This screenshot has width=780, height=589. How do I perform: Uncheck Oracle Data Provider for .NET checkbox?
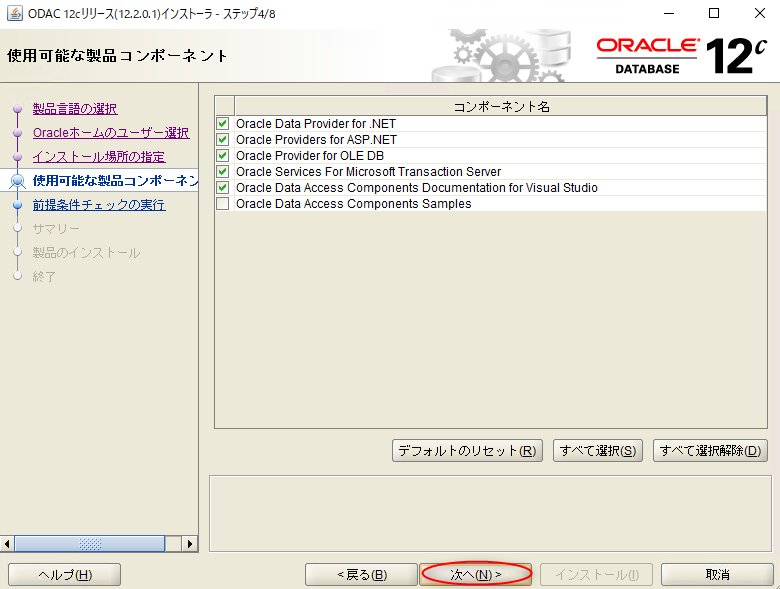[x=223, y=123]
